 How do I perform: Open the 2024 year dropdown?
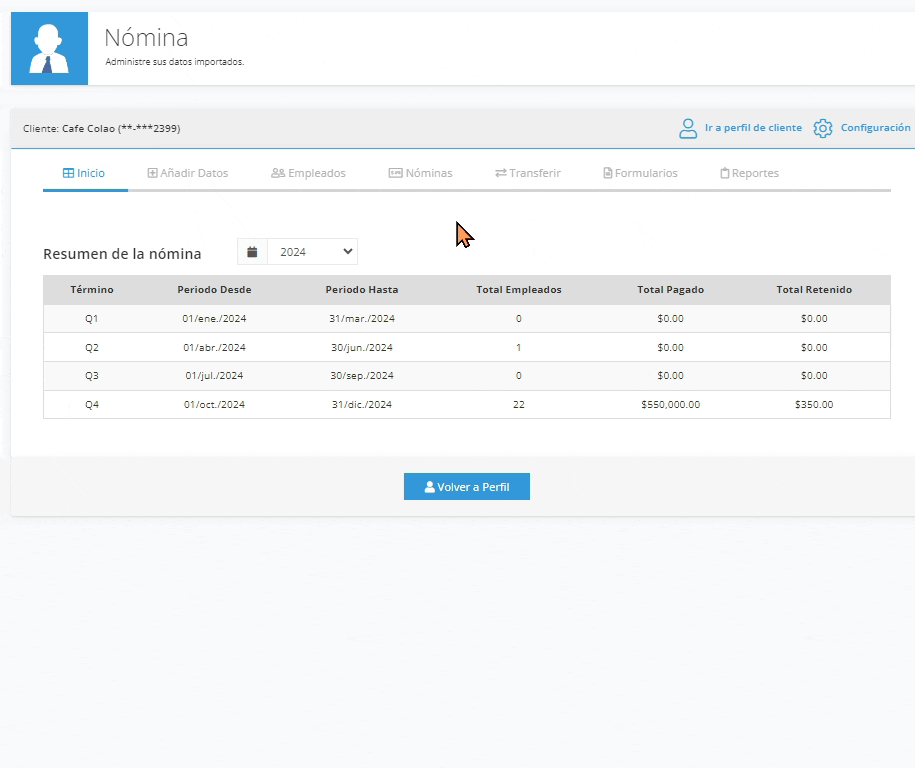point(312,252)
